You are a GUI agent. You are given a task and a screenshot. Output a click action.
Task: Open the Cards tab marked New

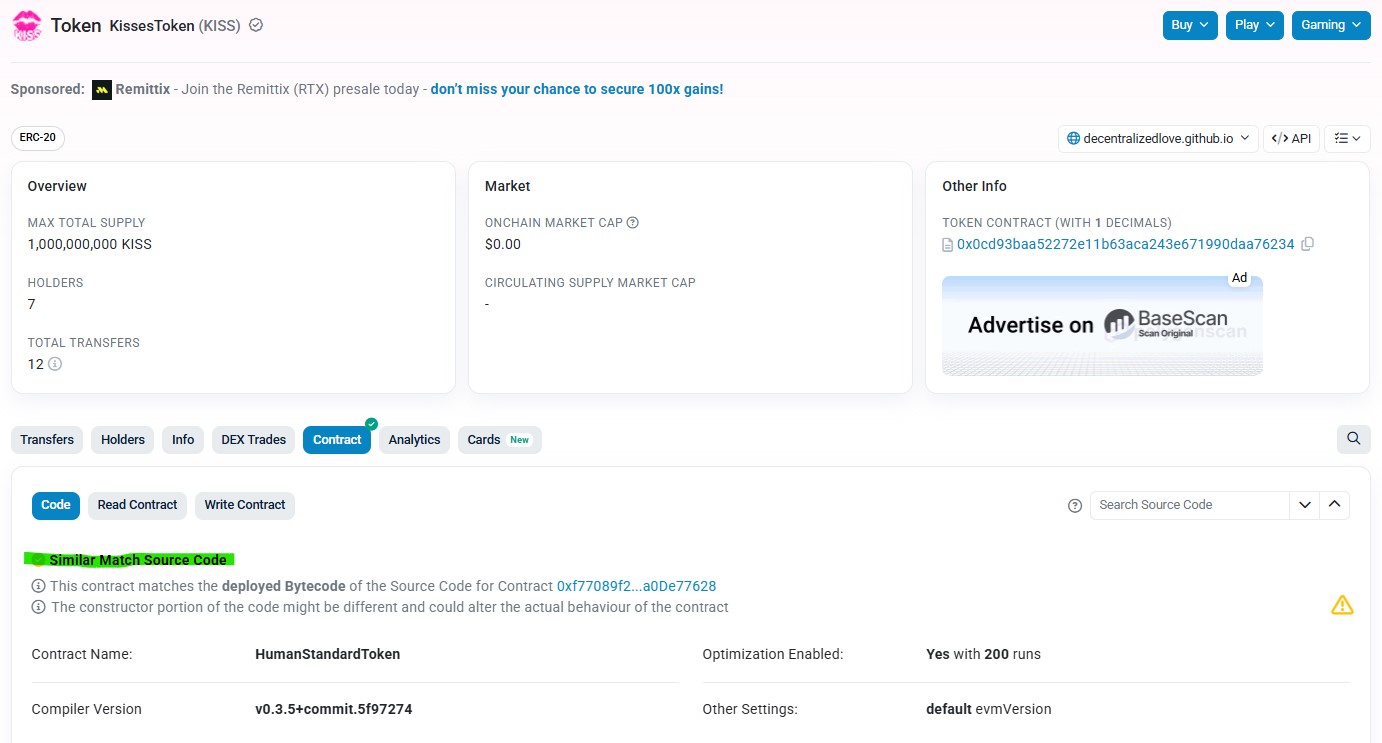(x=499, y=440)
